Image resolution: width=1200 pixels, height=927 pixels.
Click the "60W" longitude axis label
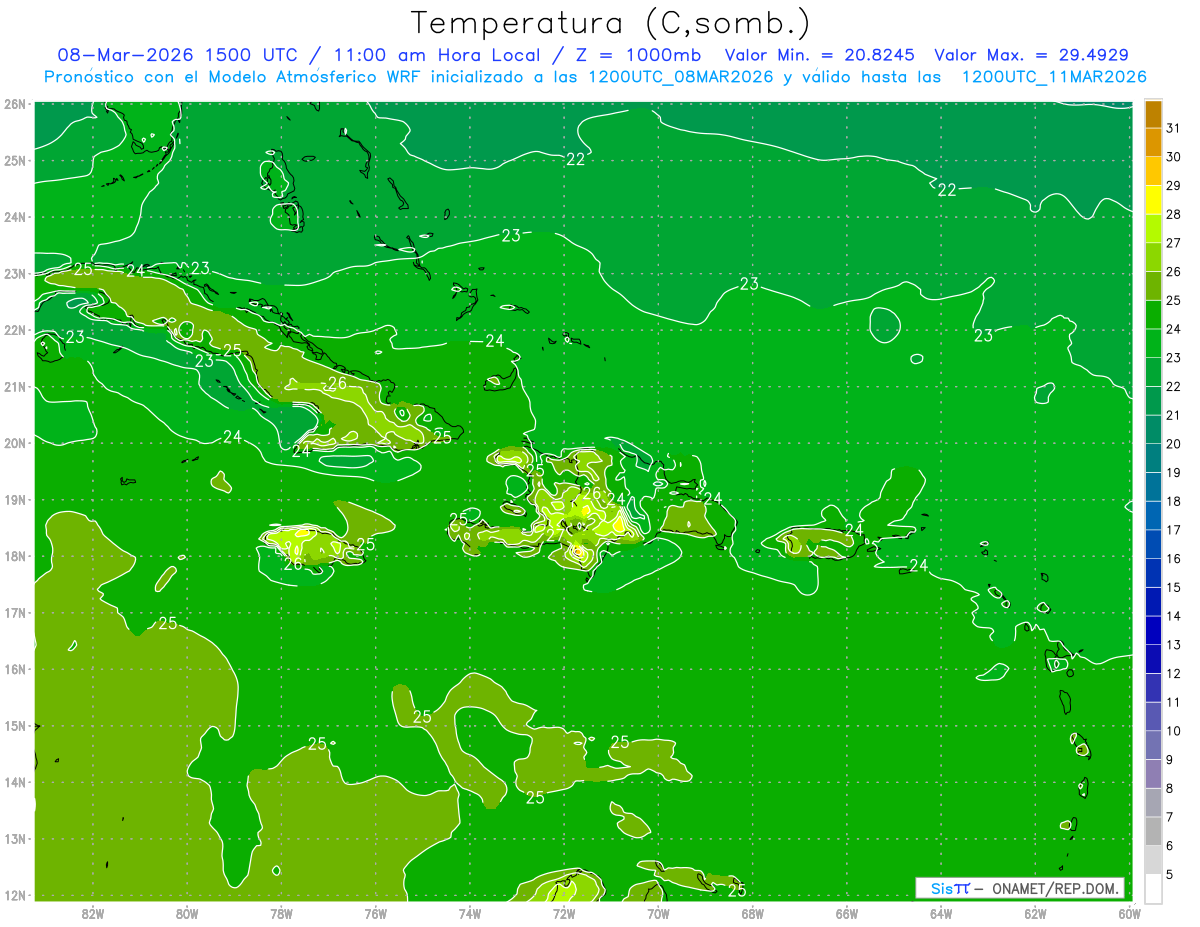pos(1129,913)
